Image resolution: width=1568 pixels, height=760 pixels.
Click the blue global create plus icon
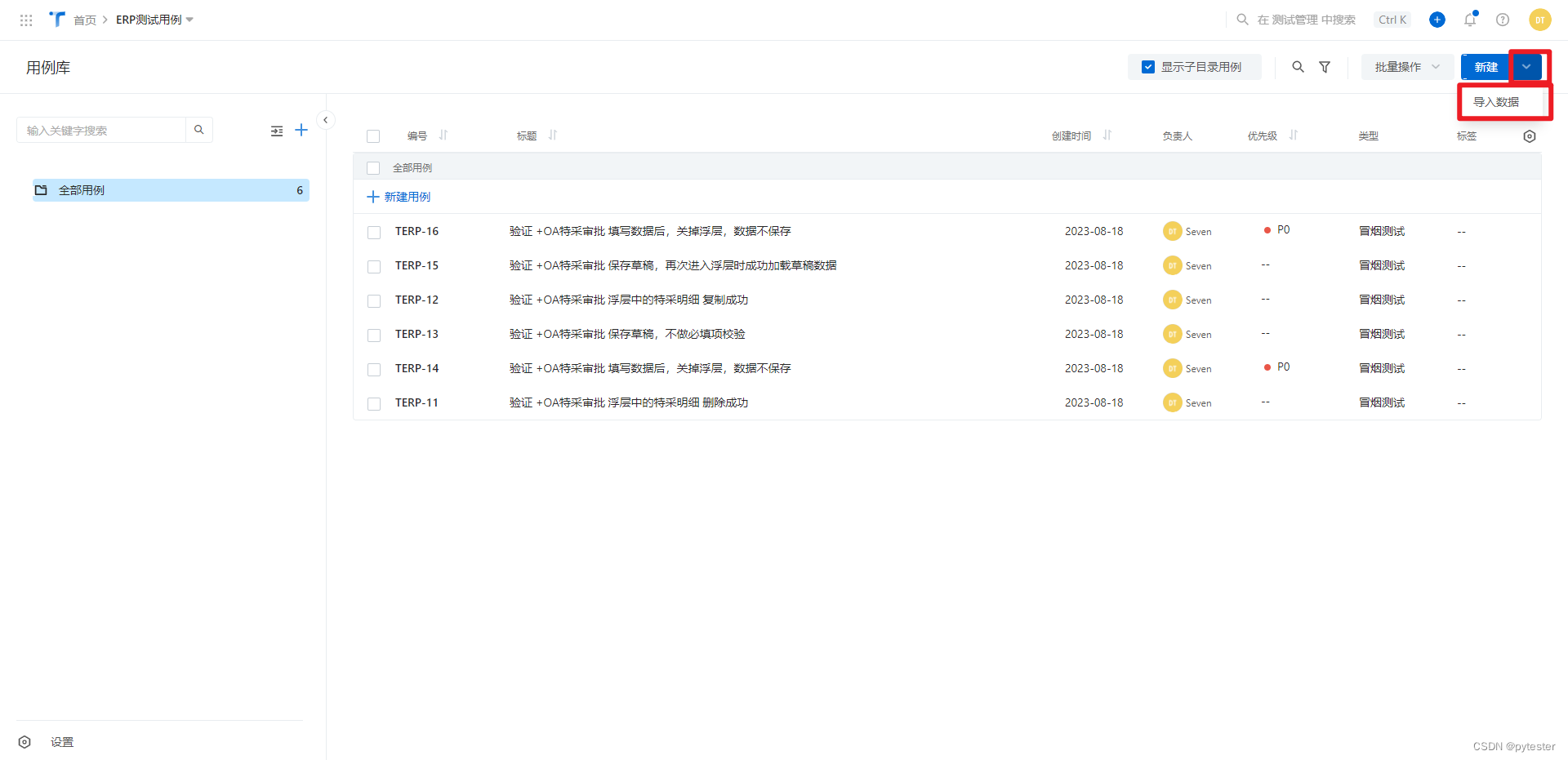point(1437,20)
